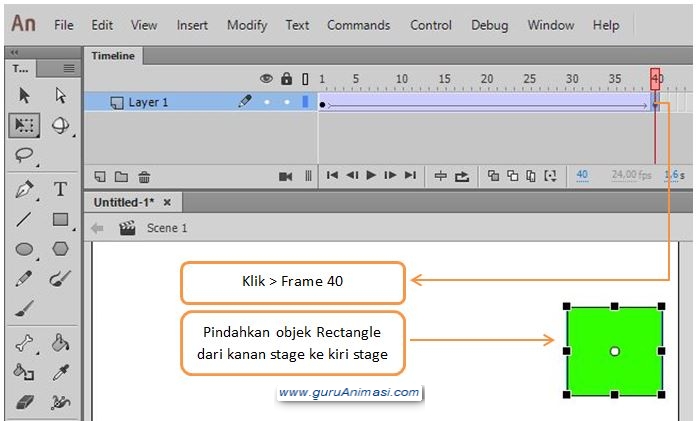Step back one frame

(x=352, y=175)
